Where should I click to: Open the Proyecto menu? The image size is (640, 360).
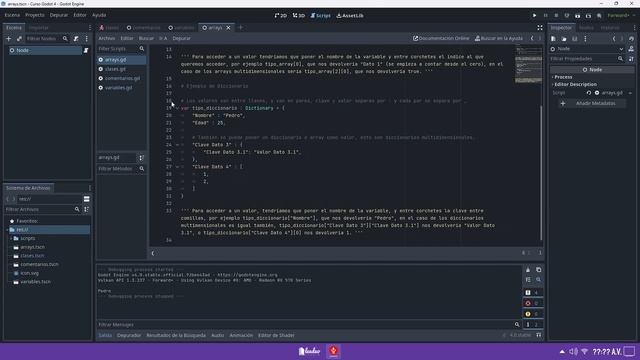(x=35, y=15)
